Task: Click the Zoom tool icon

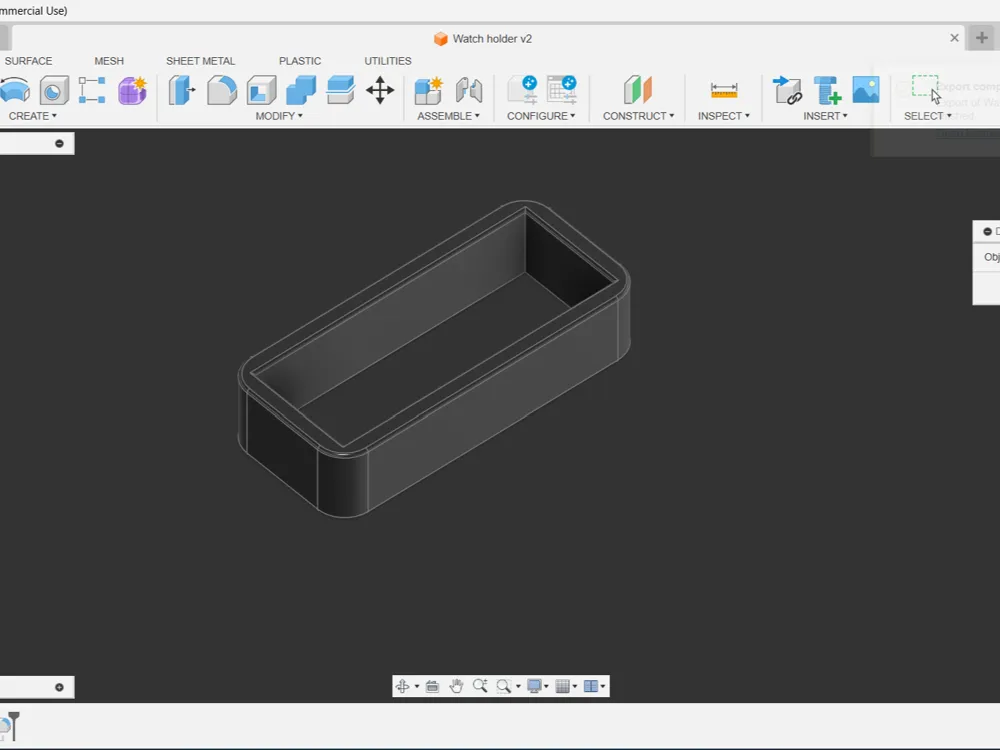Action: tap(480, 686)
